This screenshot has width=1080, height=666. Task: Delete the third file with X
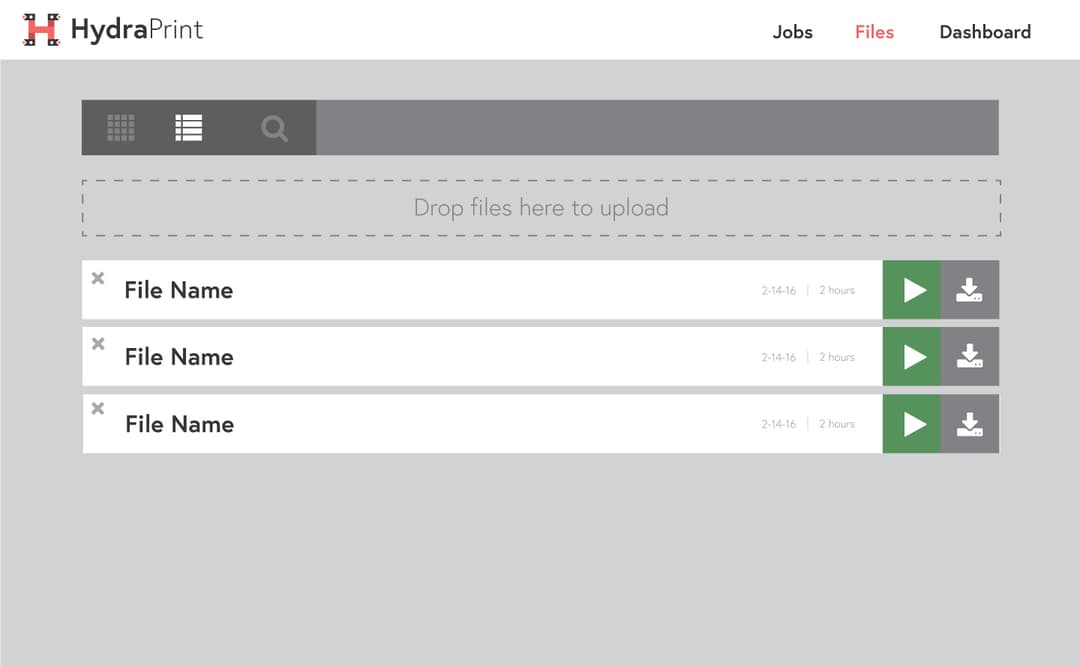point(98,408)
